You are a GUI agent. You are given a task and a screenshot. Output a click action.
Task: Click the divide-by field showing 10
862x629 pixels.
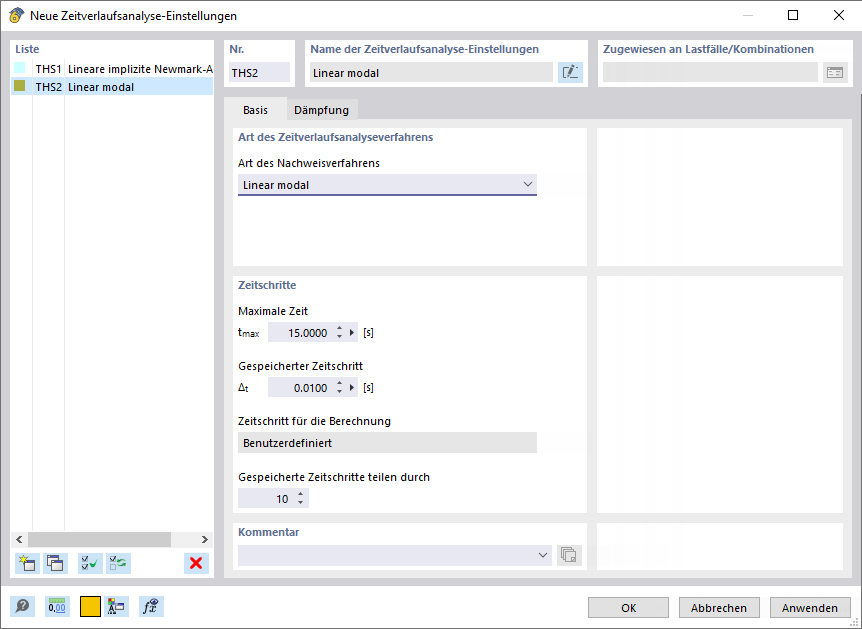[x=267, y=499]
